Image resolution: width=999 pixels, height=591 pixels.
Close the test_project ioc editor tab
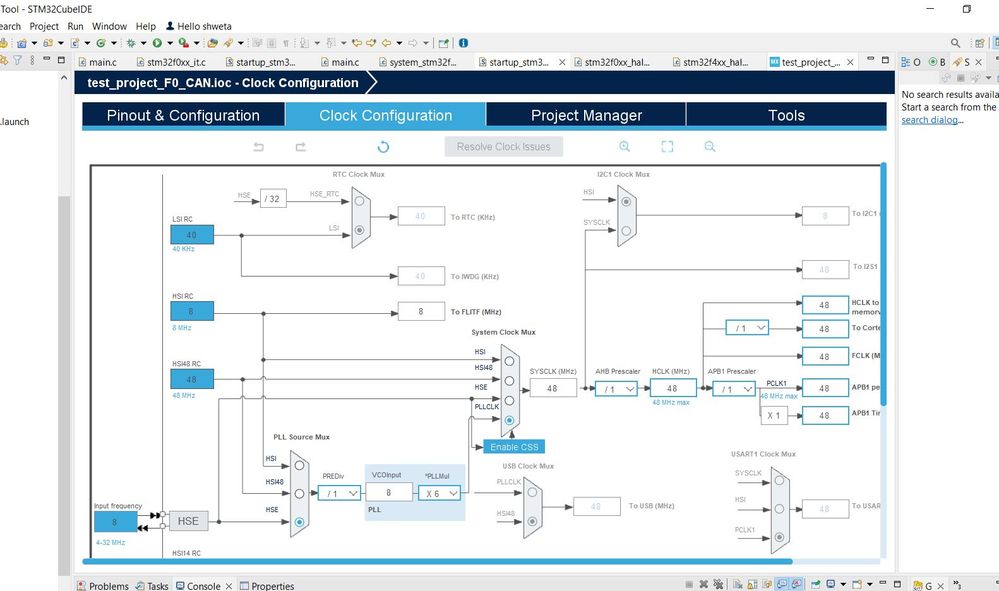(x=850, y=62)
